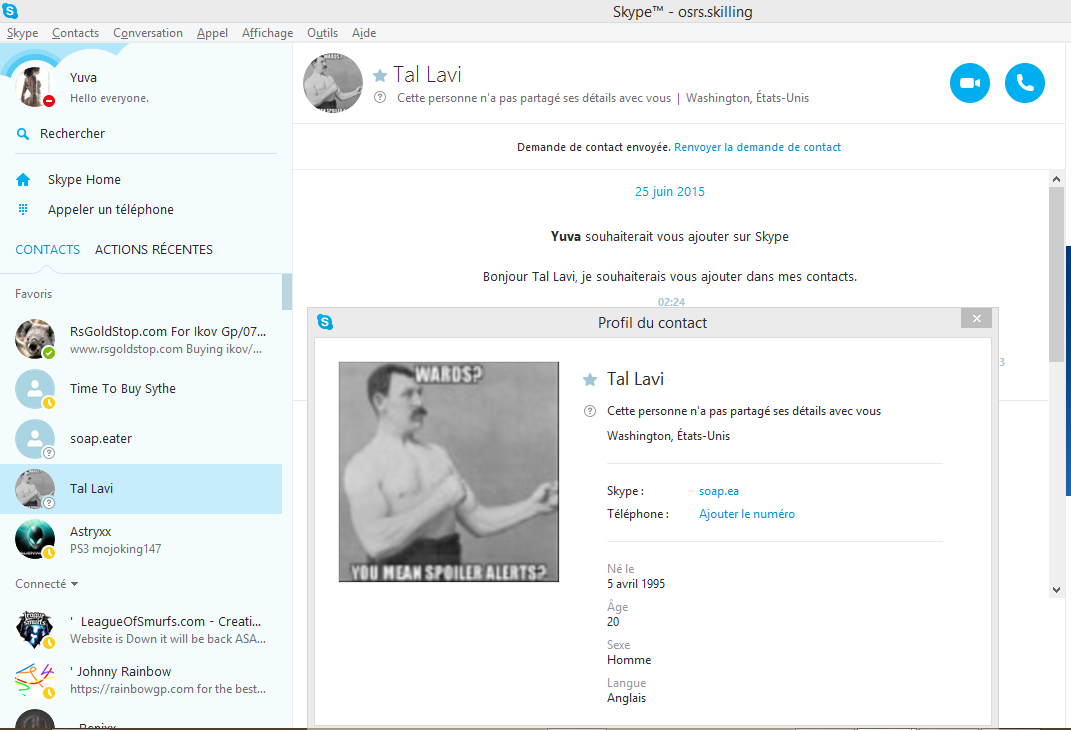Viewport: 1071px width, 730px height.
Task: Open Skype Home
Action: [84, 180]
